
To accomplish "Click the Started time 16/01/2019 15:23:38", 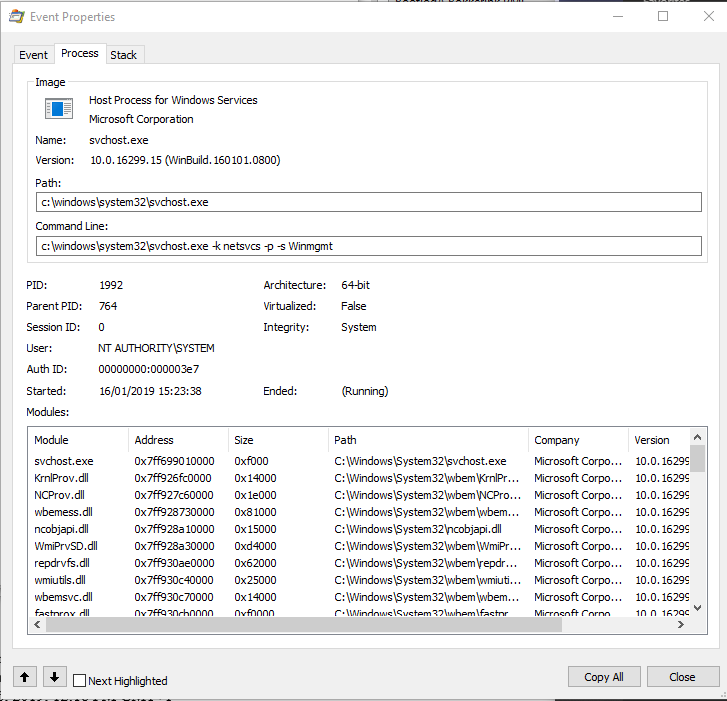I will [x=150, y=391].
